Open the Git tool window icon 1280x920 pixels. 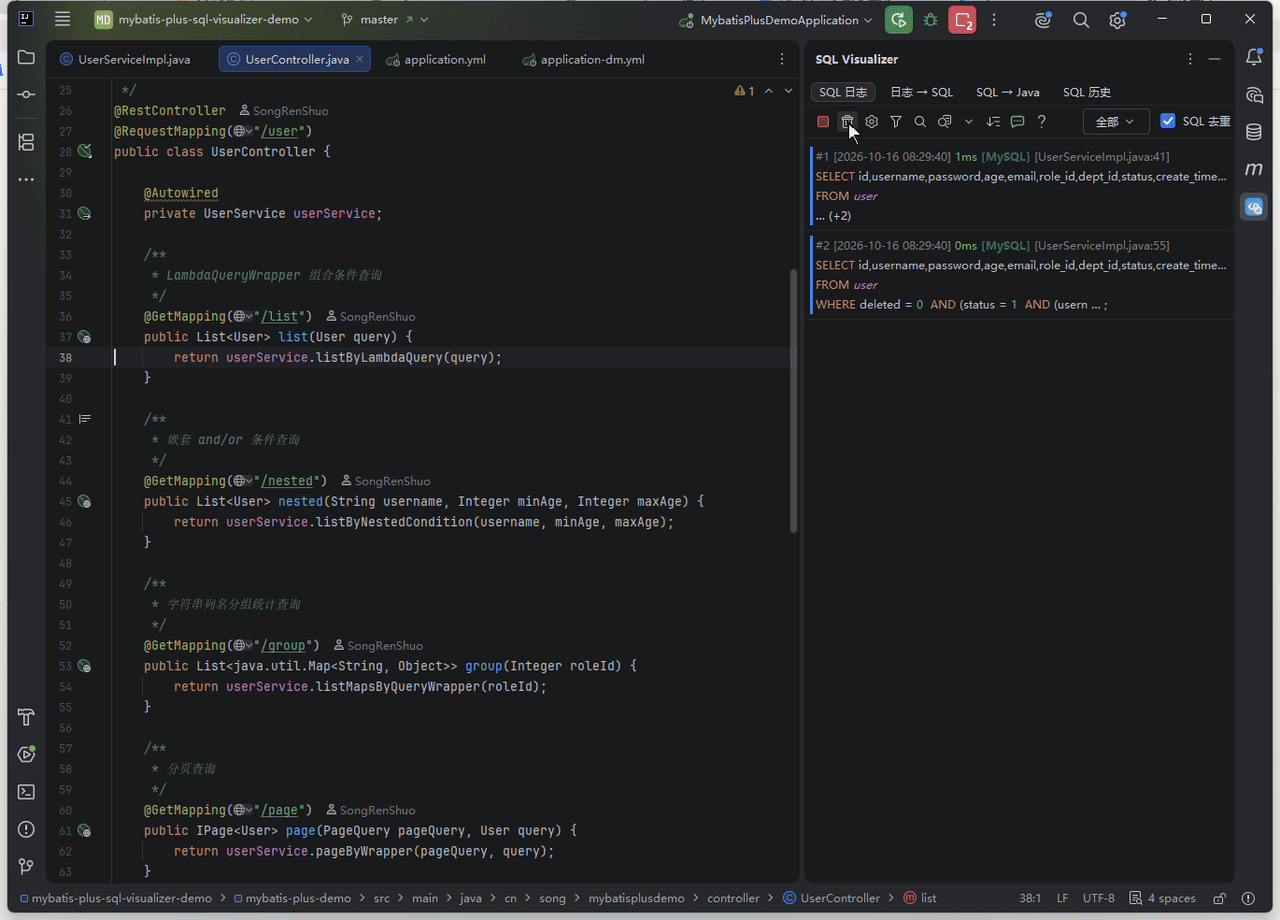(x=27, y=866)
